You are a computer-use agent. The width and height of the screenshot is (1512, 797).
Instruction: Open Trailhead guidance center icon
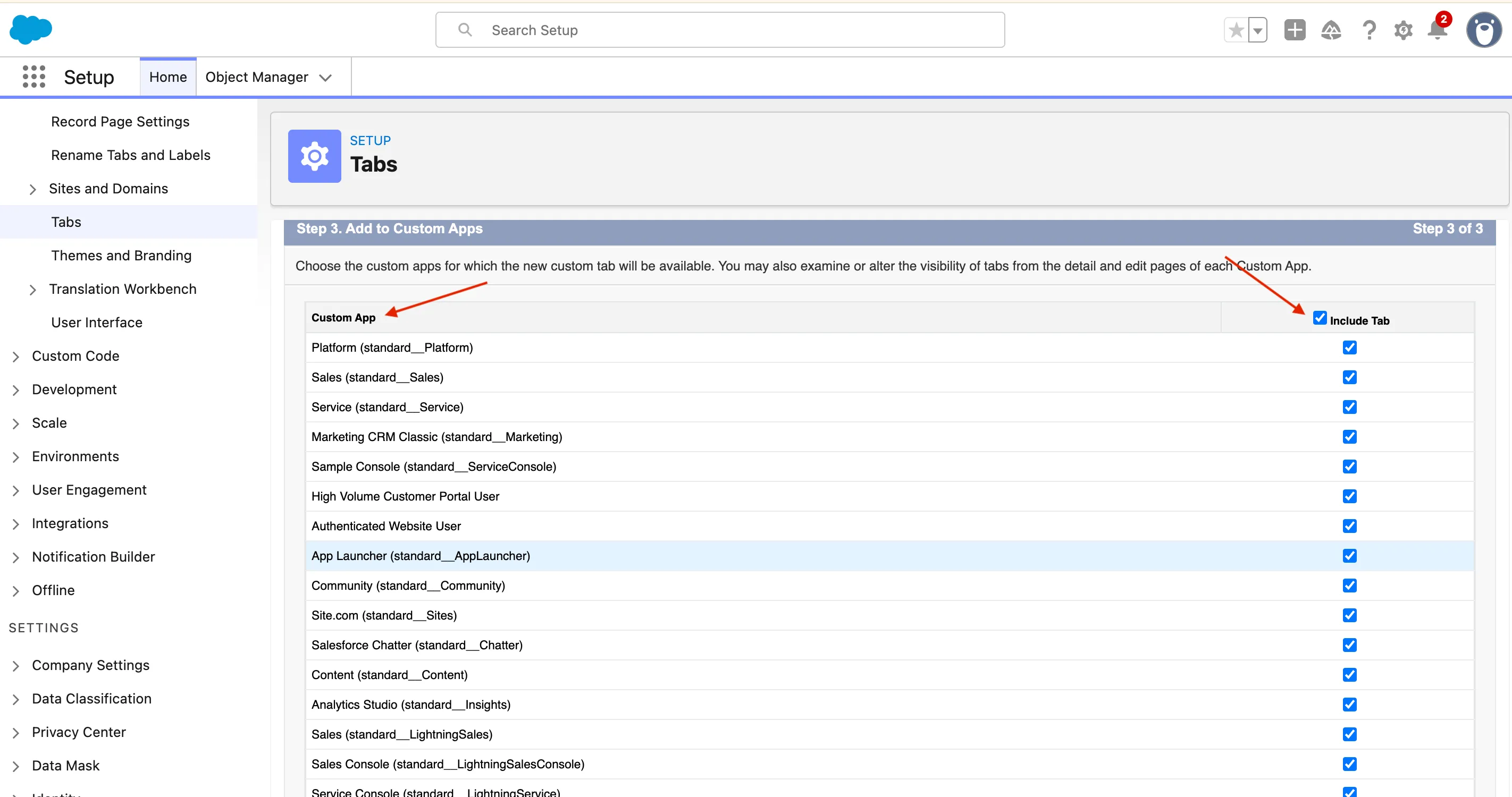point(1331,30)
